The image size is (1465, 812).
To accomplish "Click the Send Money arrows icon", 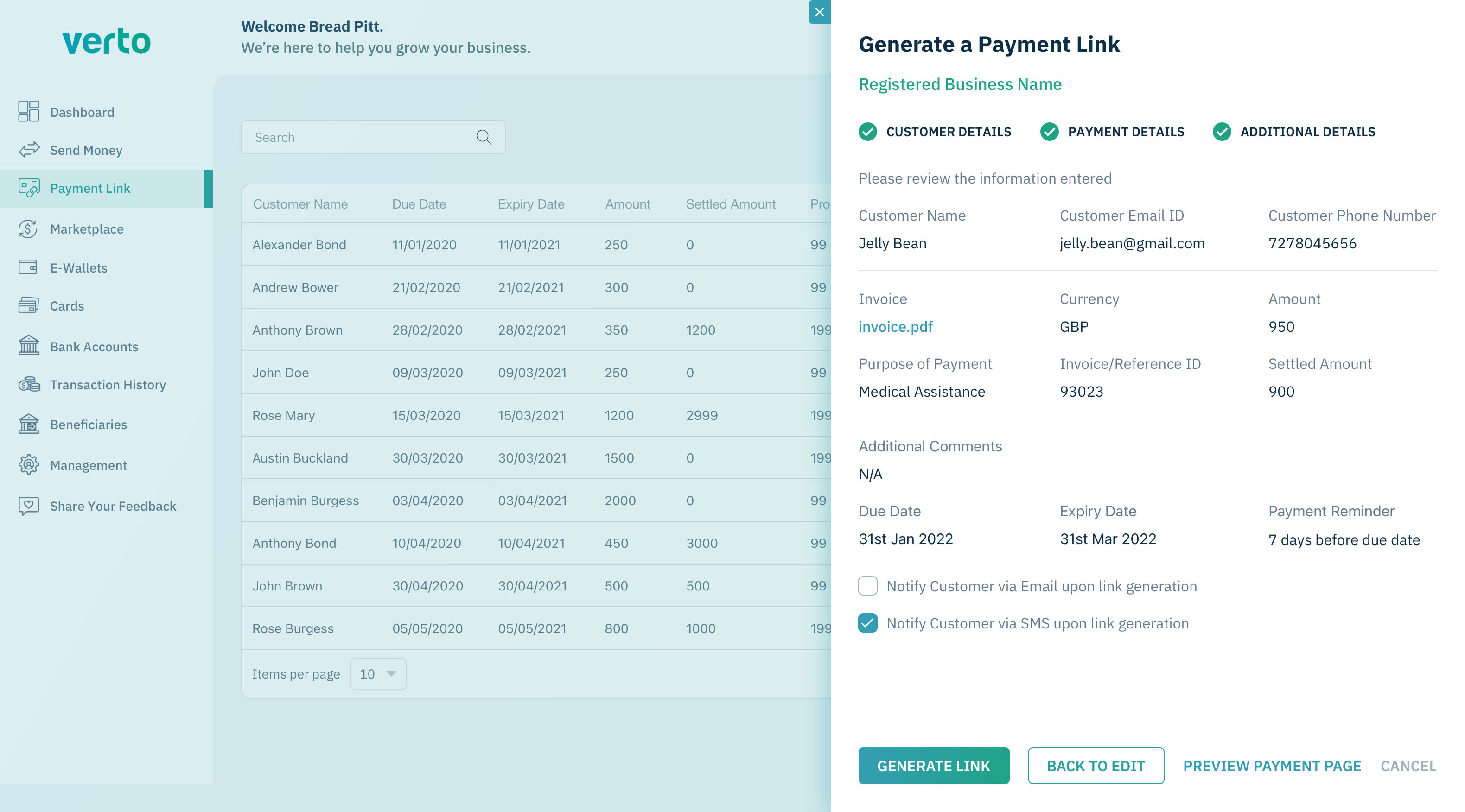I will (28, 150).
